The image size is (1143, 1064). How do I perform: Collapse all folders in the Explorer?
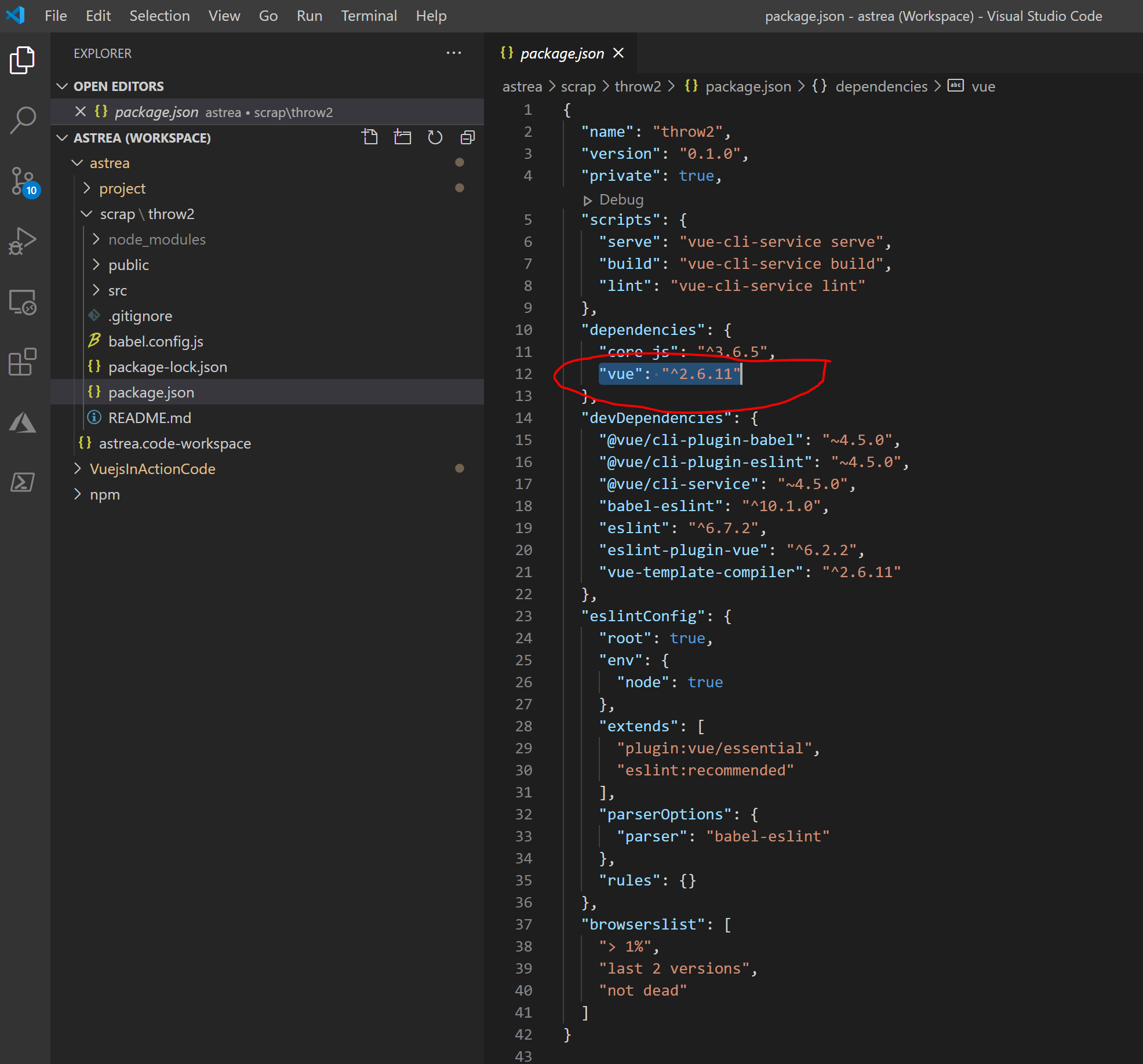[x=467, y=138]
